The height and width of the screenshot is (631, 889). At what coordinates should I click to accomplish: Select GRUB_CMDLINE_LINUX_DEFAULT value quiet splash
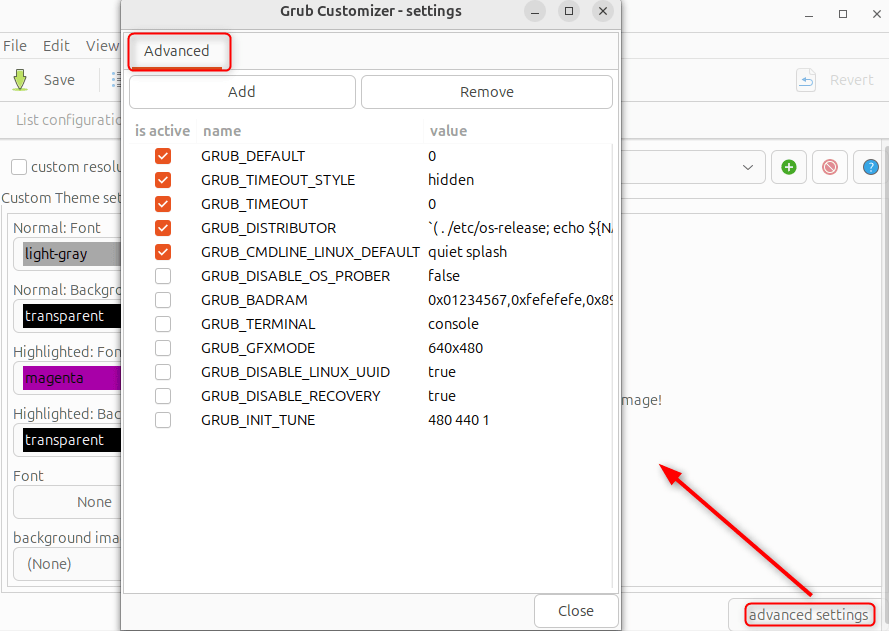pyautogui.click(x=467, y=252)
